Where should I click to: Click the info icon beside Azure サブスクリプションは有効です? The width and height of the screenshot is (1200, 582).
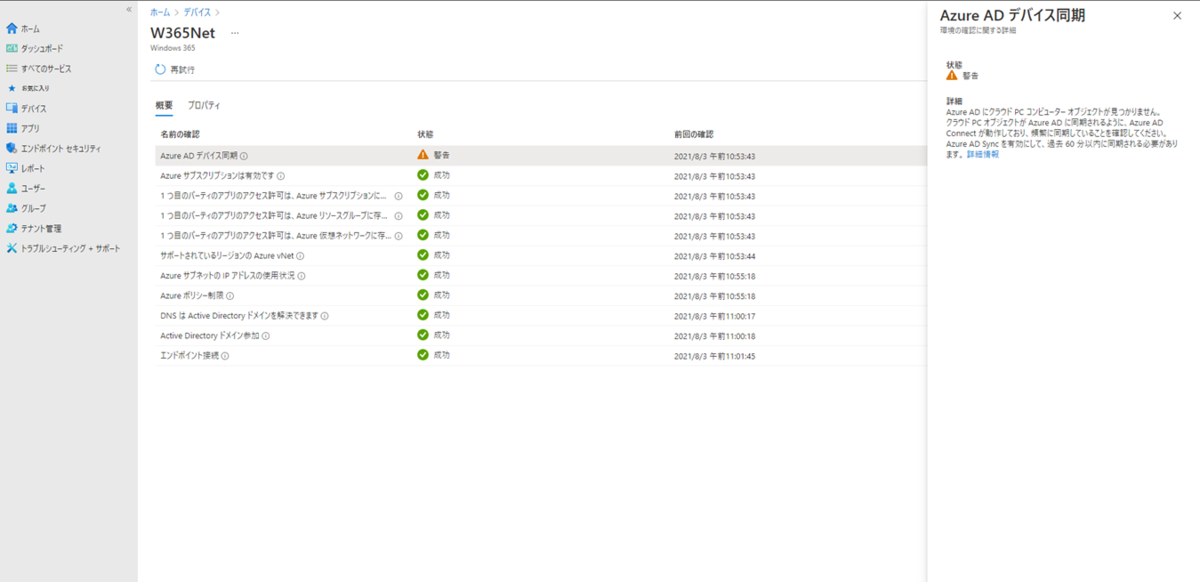click(281, 176)
